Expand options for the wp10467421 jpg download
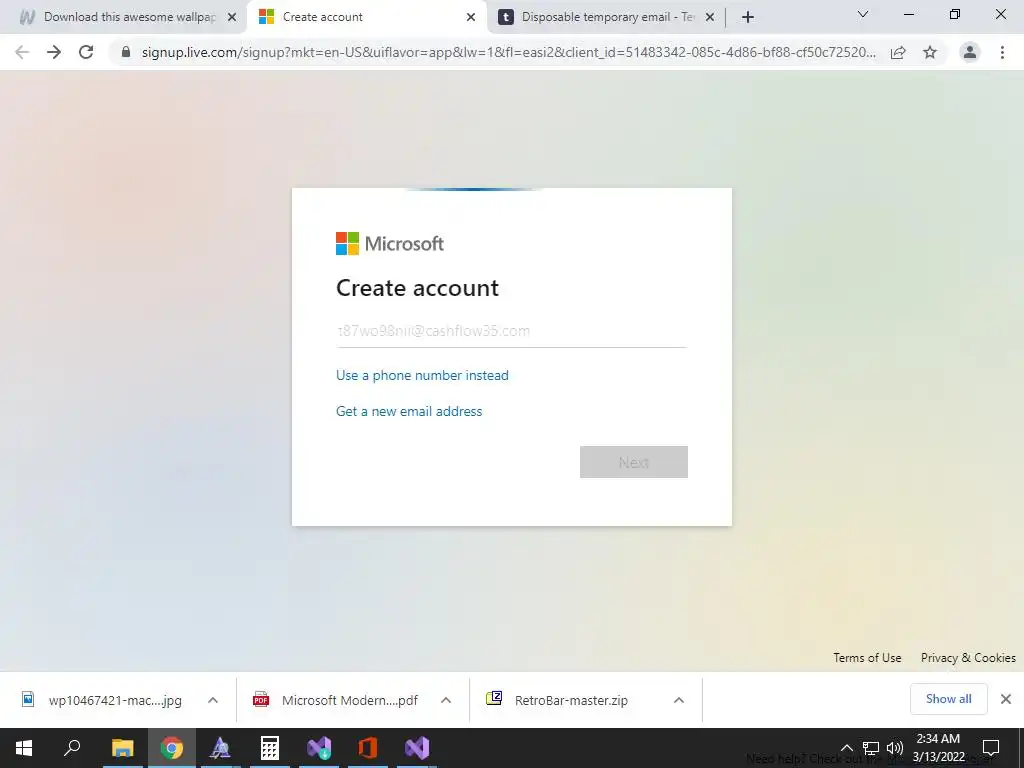 [213, 700]
